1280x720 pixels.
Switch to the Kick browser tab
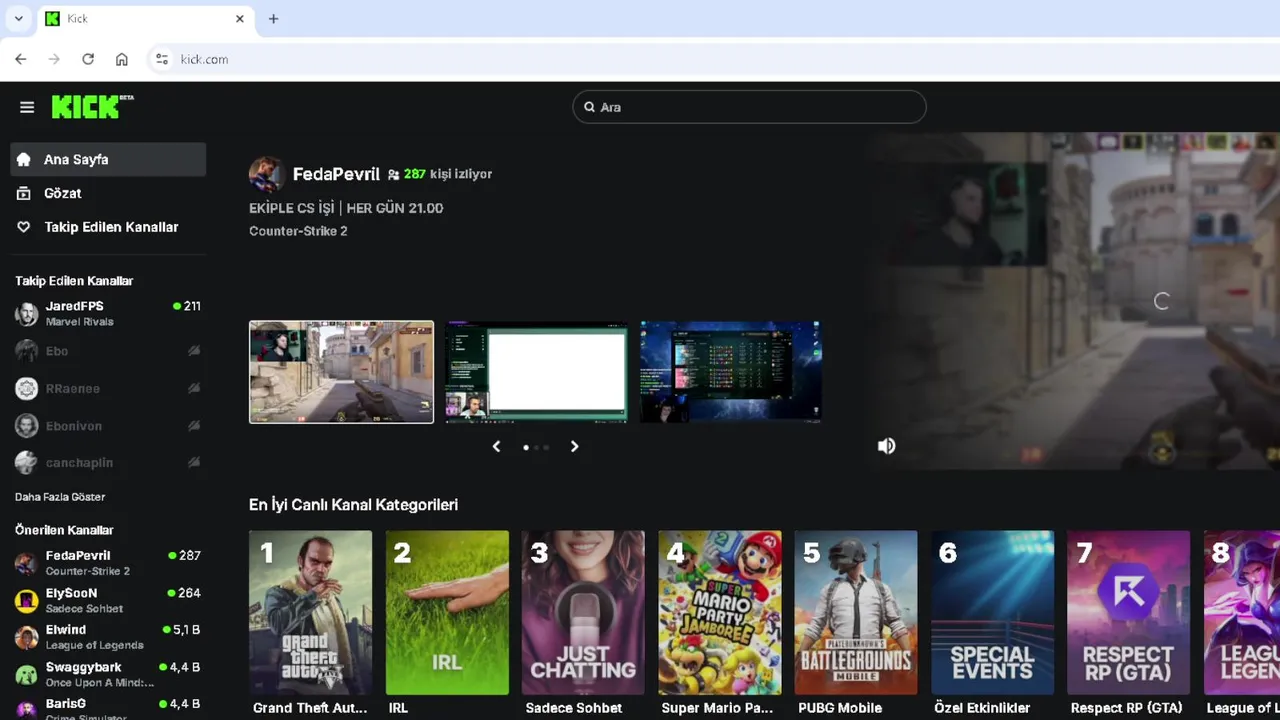coord(145,19)
